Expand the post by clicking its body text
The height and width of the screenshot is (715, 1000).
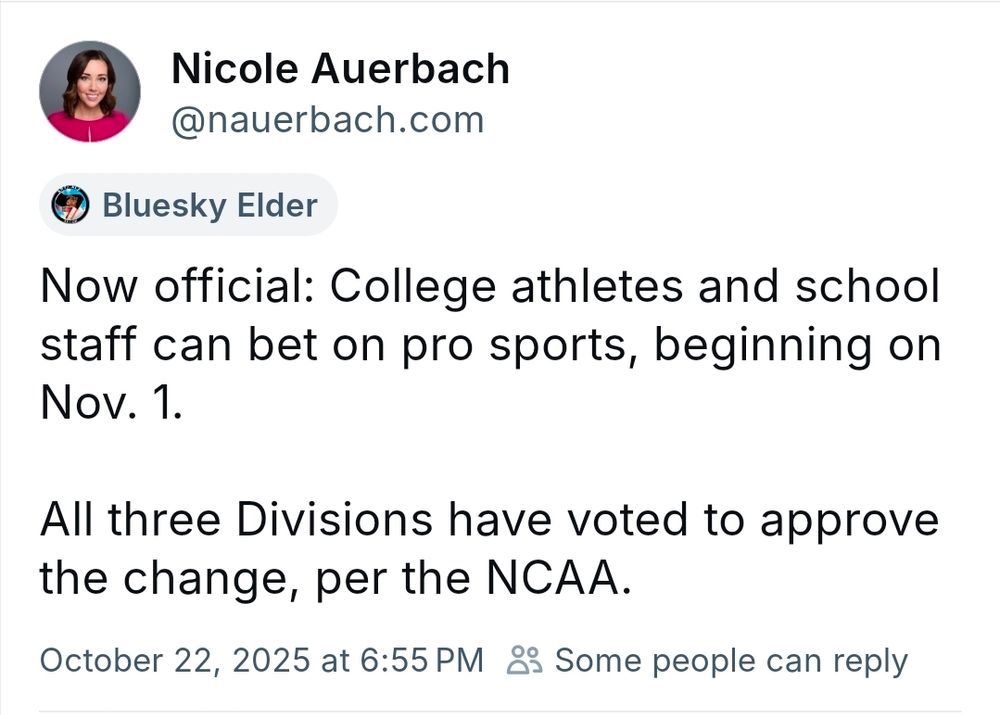click(x=490, y=430)
